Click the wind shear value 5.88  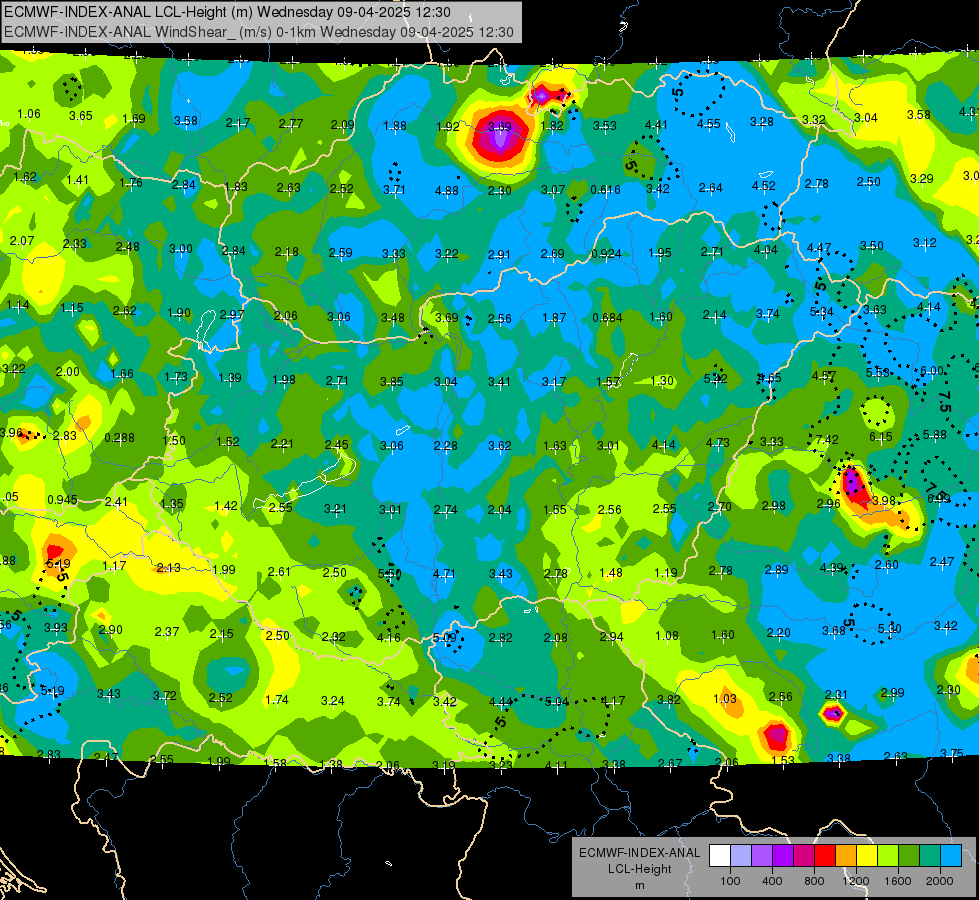pyautogui.click(x=935, y=435)
